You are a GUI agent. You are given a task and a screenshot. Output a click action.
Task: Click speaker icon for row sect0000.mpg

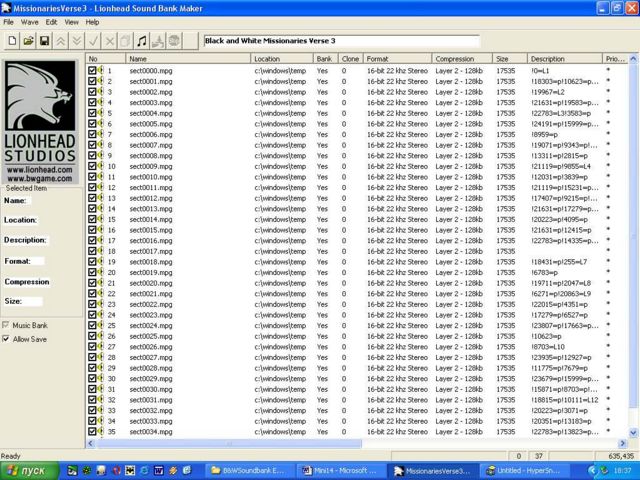[101, 70]
